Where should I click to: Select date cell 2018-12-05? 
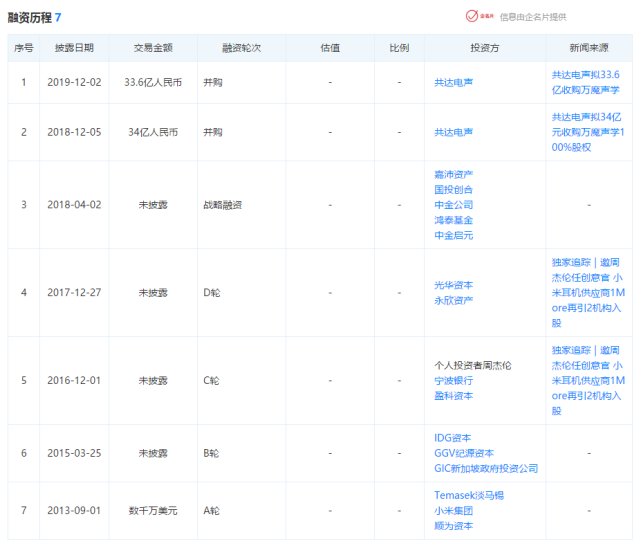tap(74, 132)
